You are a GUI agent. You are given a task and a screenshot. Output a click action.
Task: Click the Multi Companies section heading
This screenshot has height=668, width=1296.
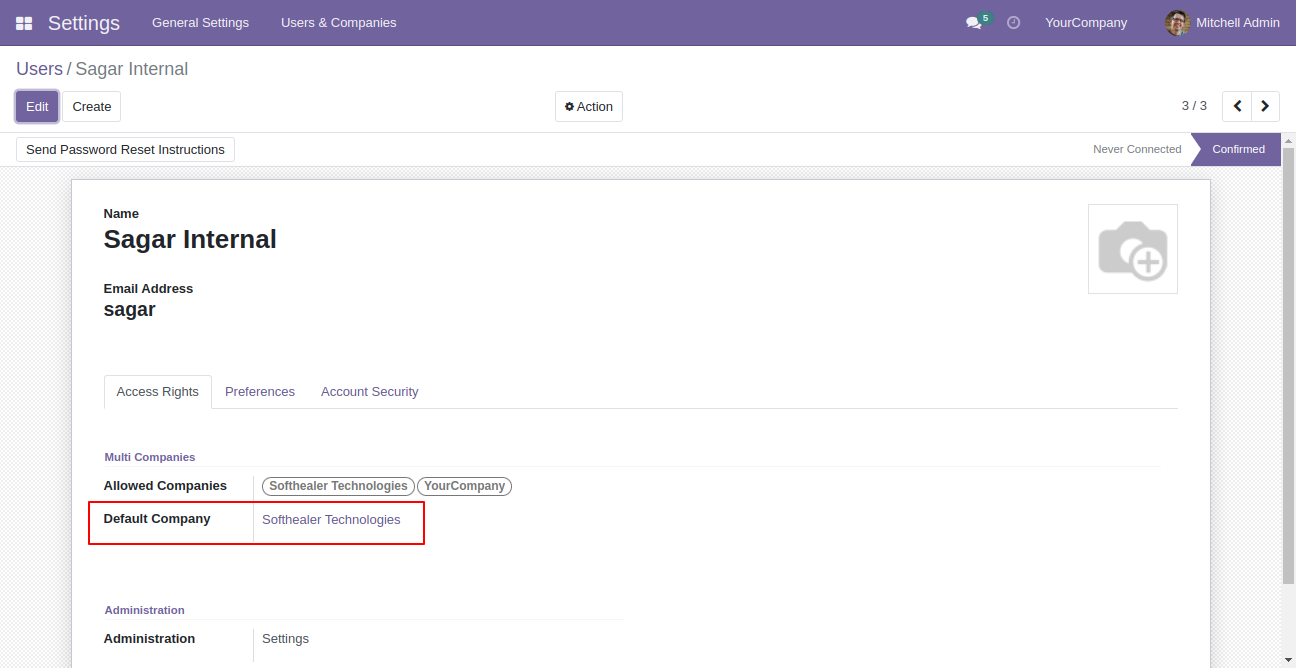tap(150, 457)
